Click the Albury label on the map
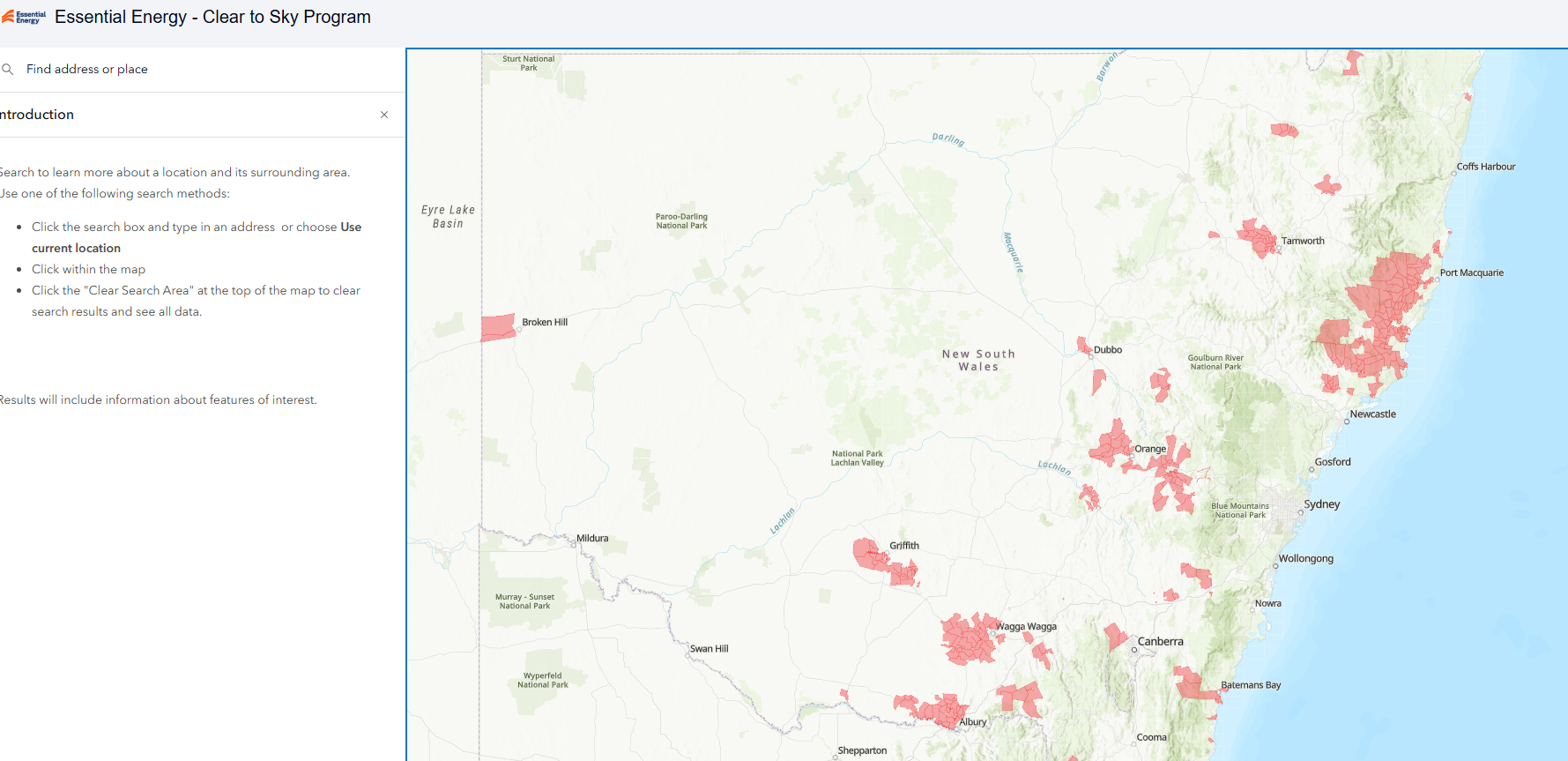 [973, 722]
